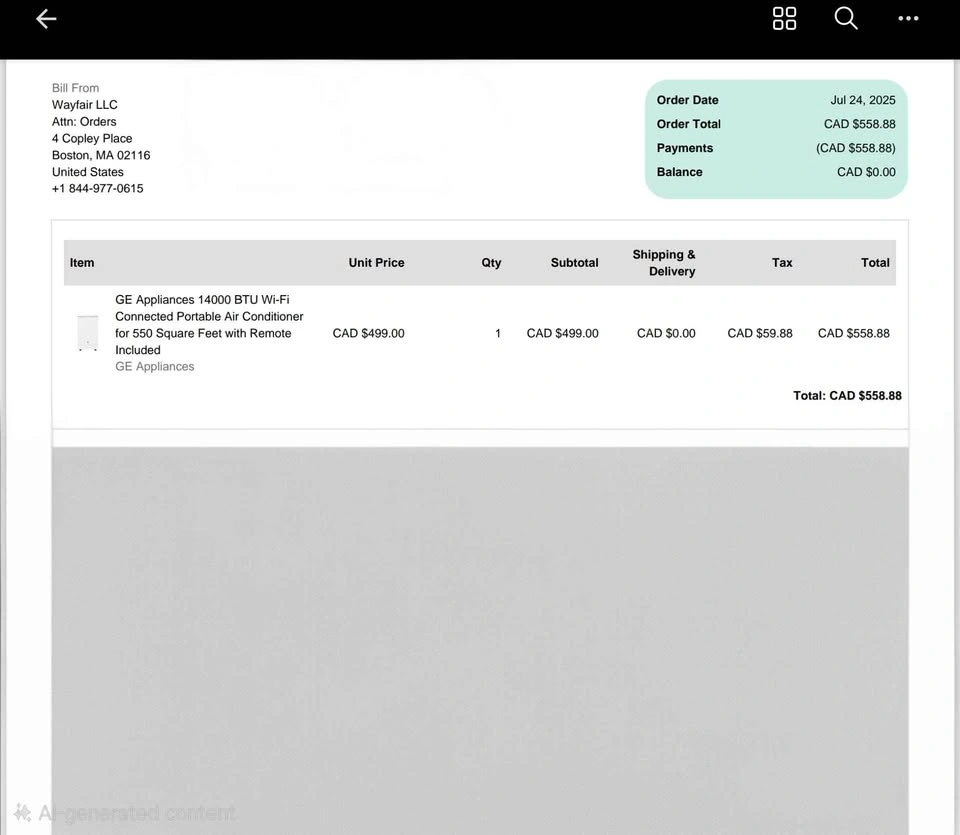Select the Boston, MA 02116 line
Screen dimensions: 960x835
[101, 155]
